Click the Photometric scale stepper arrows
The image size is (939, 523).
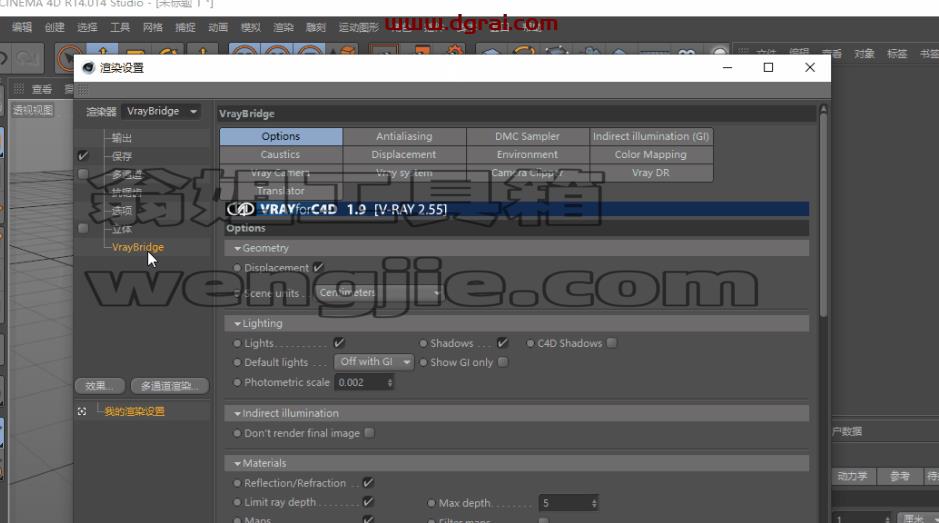click(x=390, y=382)
